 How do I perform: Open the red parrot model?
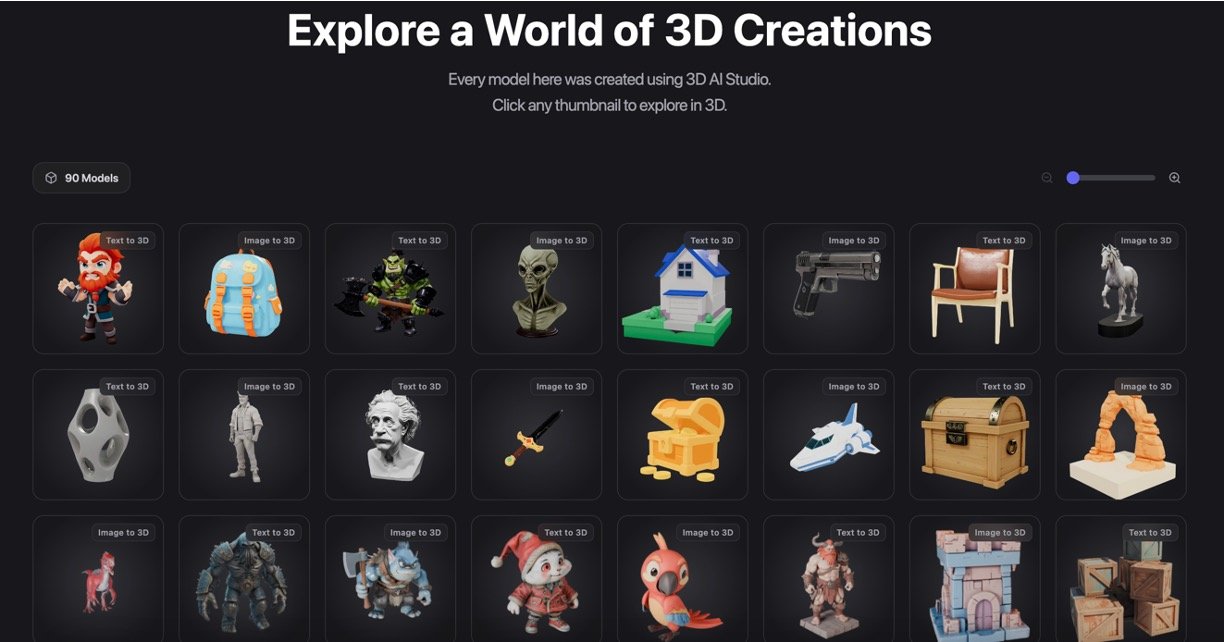[x=682, y=581]
